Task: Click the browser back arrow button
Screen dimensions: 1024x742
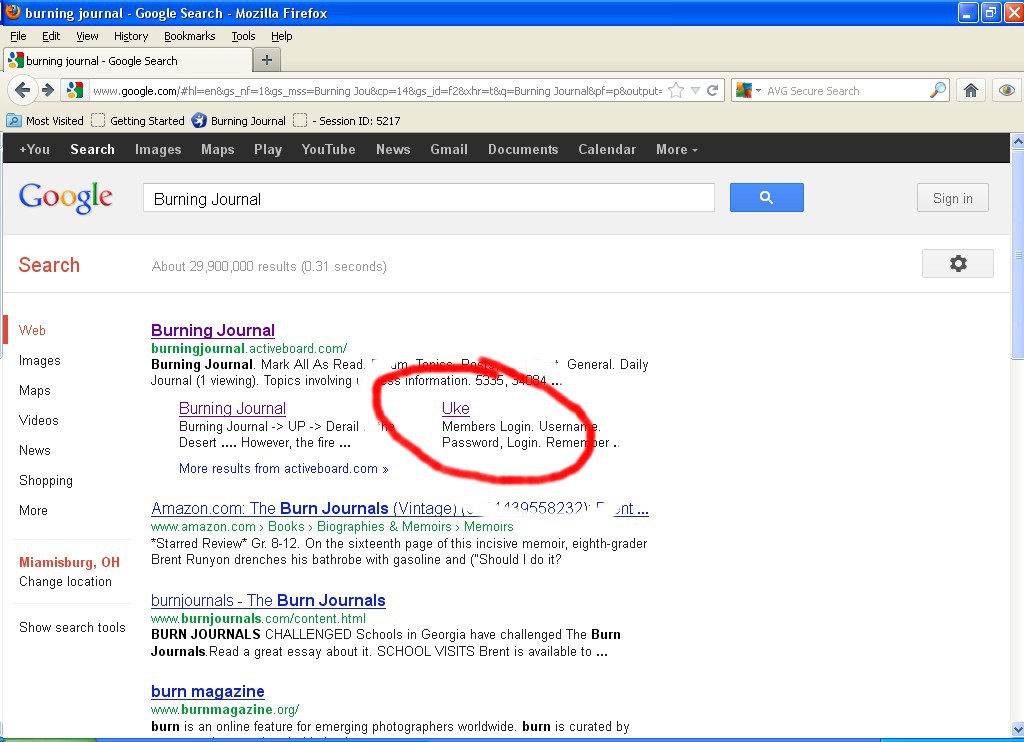Action: [23, 90]
